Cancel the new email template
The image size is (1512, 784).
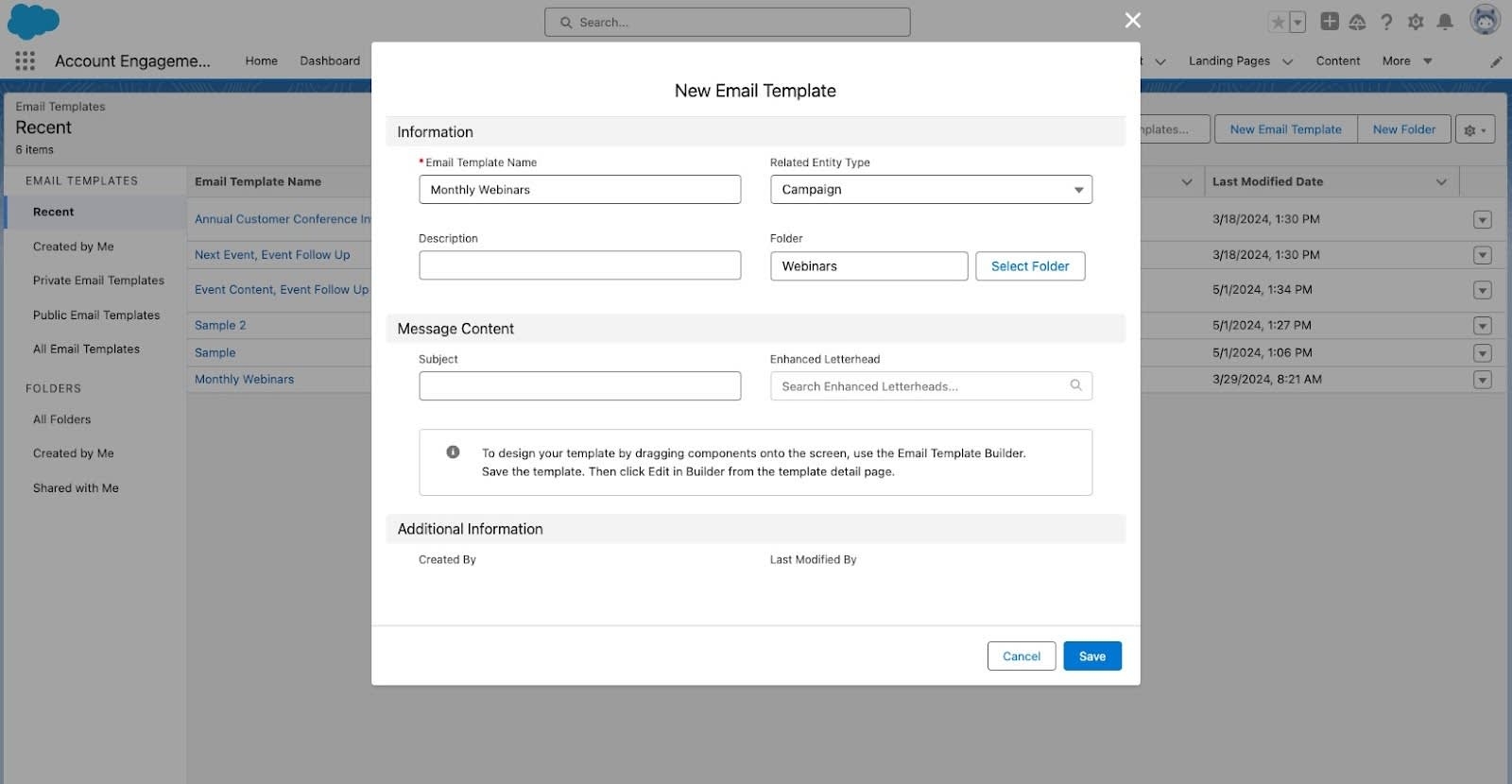coord(1022,656)
